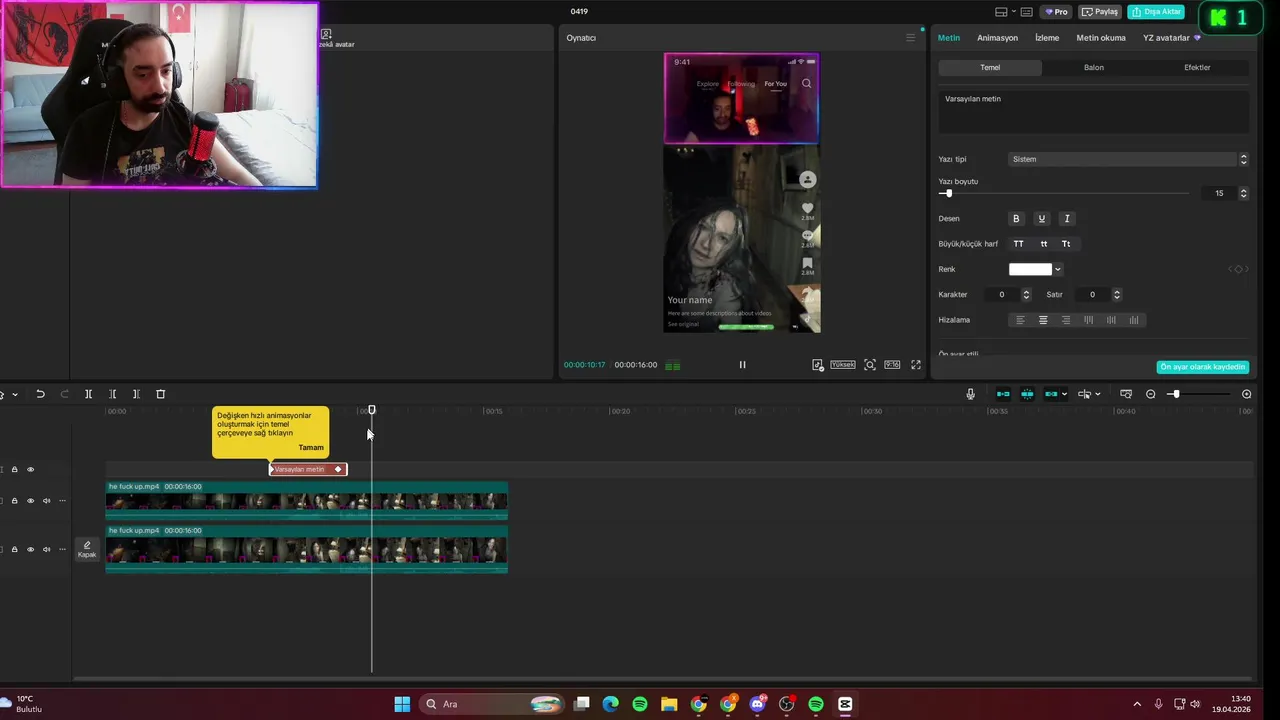Viewport: 1280px width, 720px height.
Task: Mute the upper he fuck up.mp4 track
Action: [x=46, y=500]
